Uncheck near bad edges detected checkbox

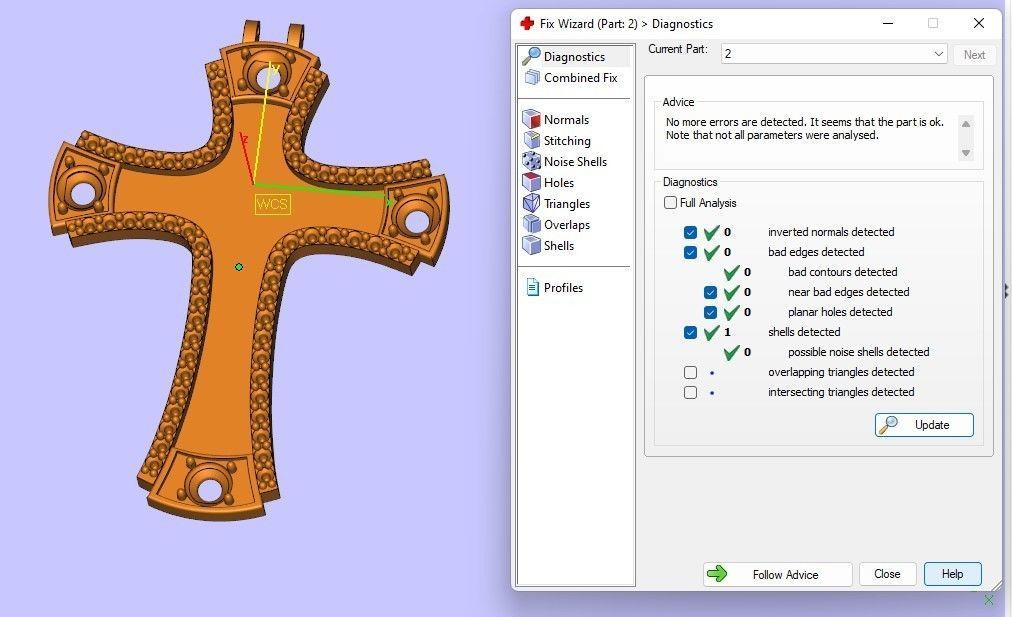(x=711, y=292)
